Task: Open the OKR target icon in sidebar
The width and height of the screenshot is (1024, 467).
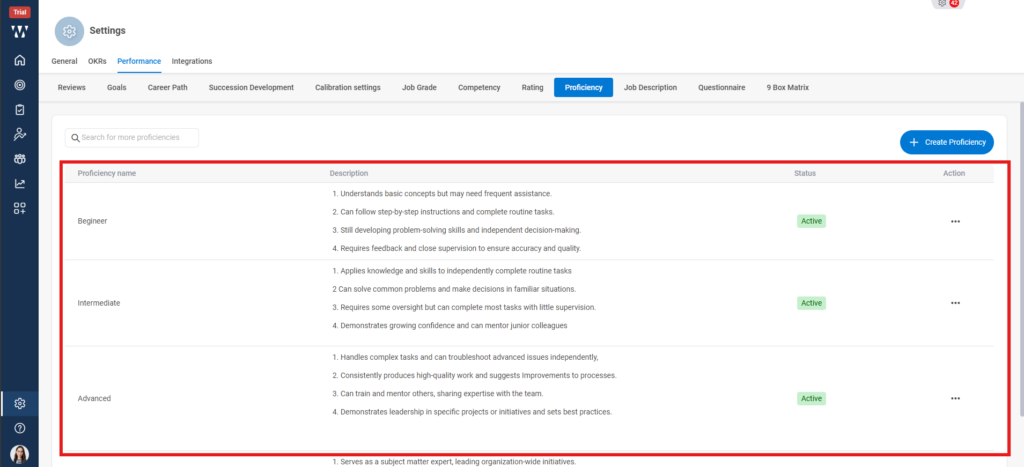Action: (20, 85)
